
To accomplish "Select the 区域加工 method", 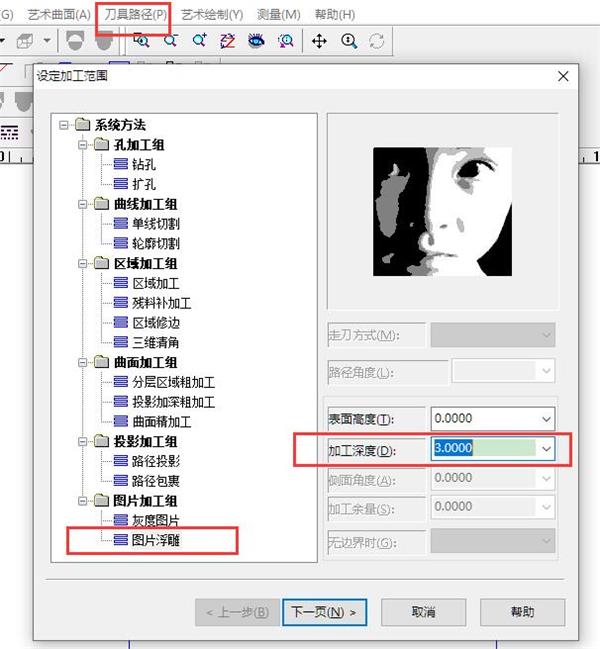I will (x=156, y=283).
